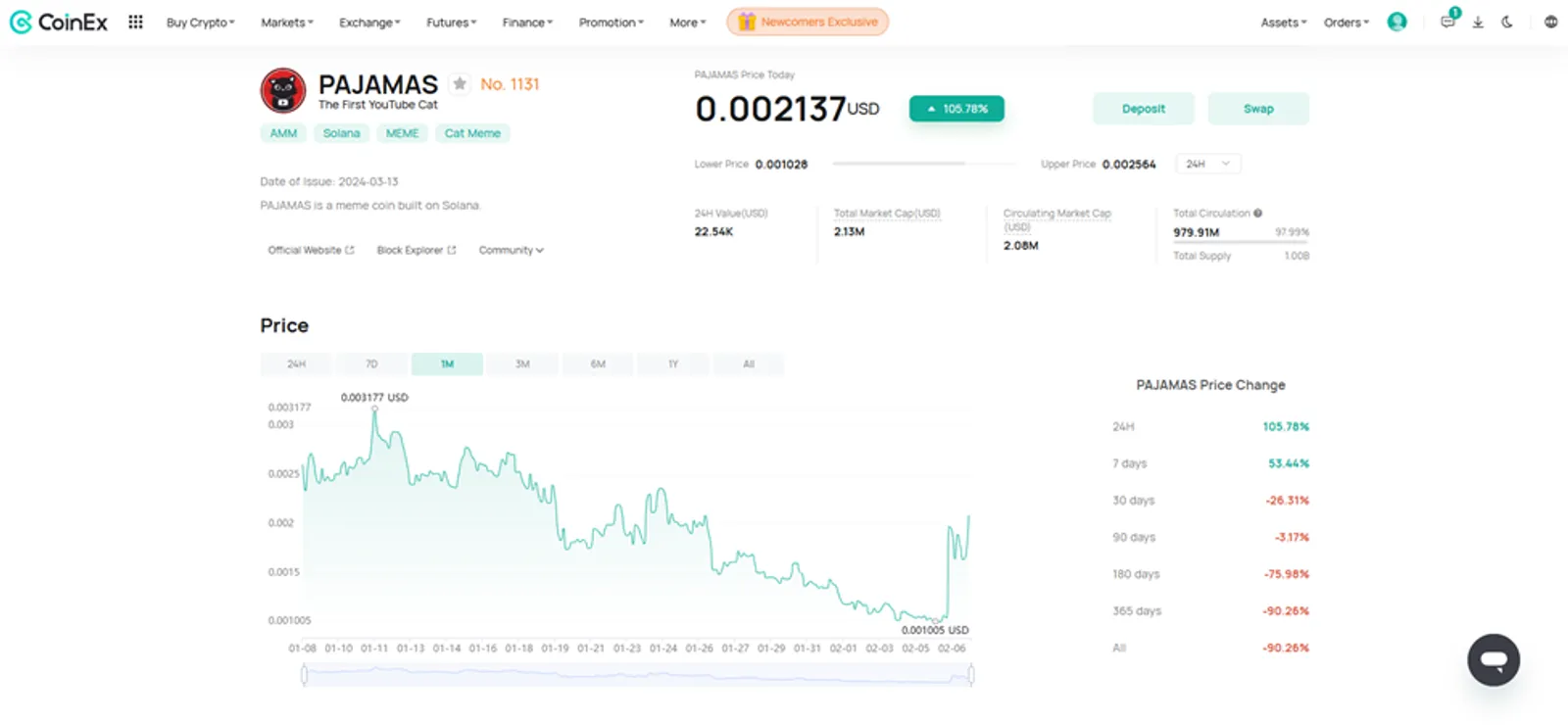Add PAJAMAS to favorites star

[x=460, y=84]
